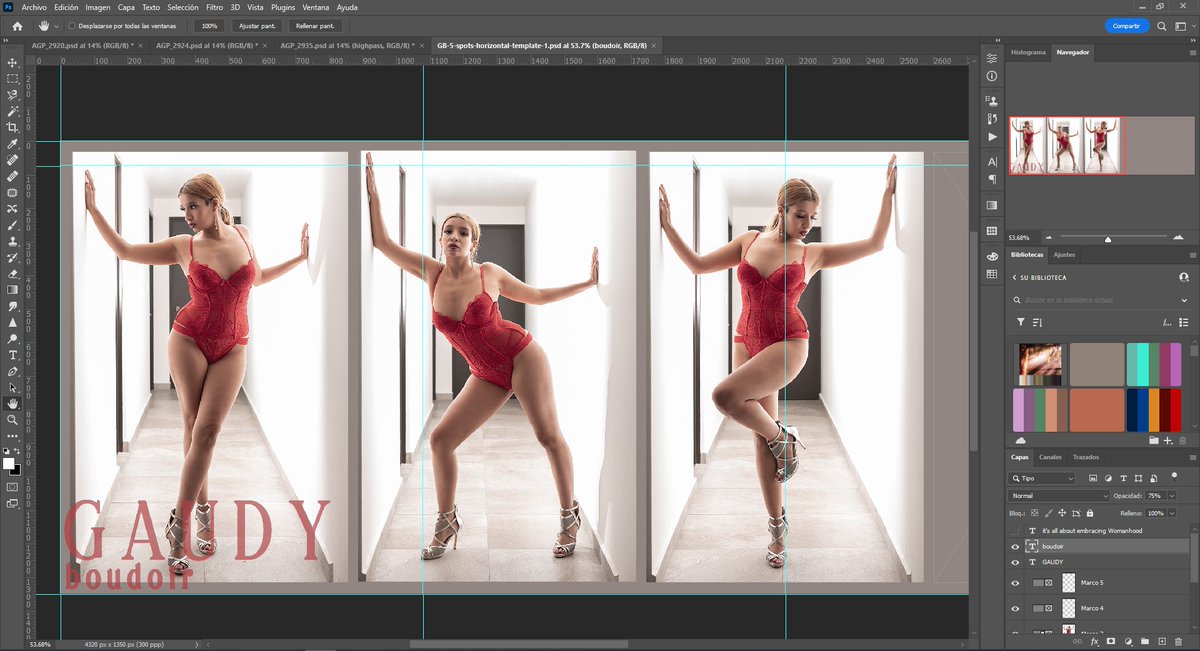Viewport: 1200px width, 651px height.
Task: Add layer mask from Layers panel bottom
Action: [1111, 641]
